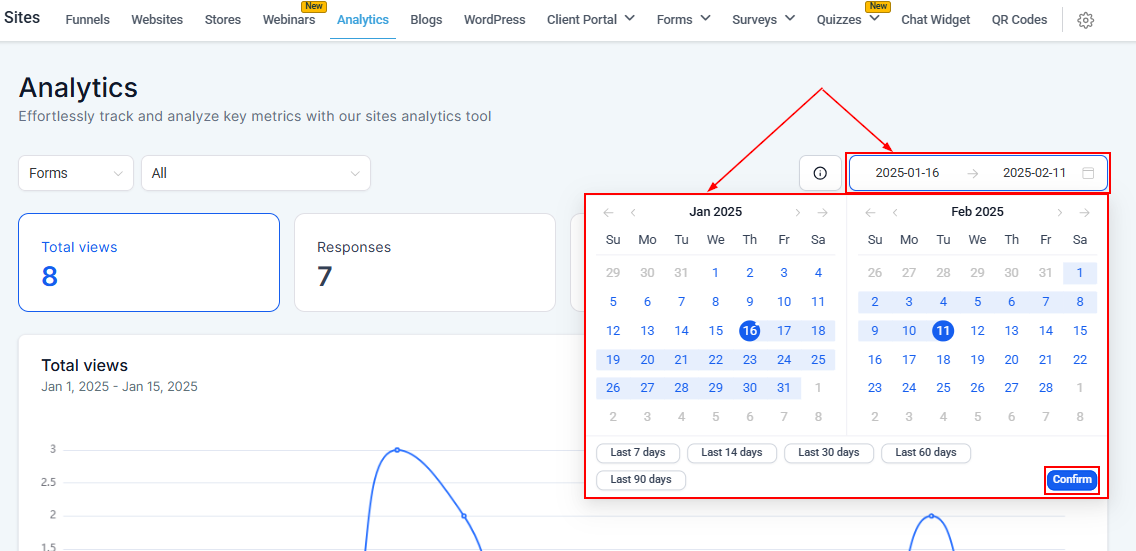Select the Analytics tab
Screen dimensions: 1136x551
pyautogui.click(x=363, y=20)
